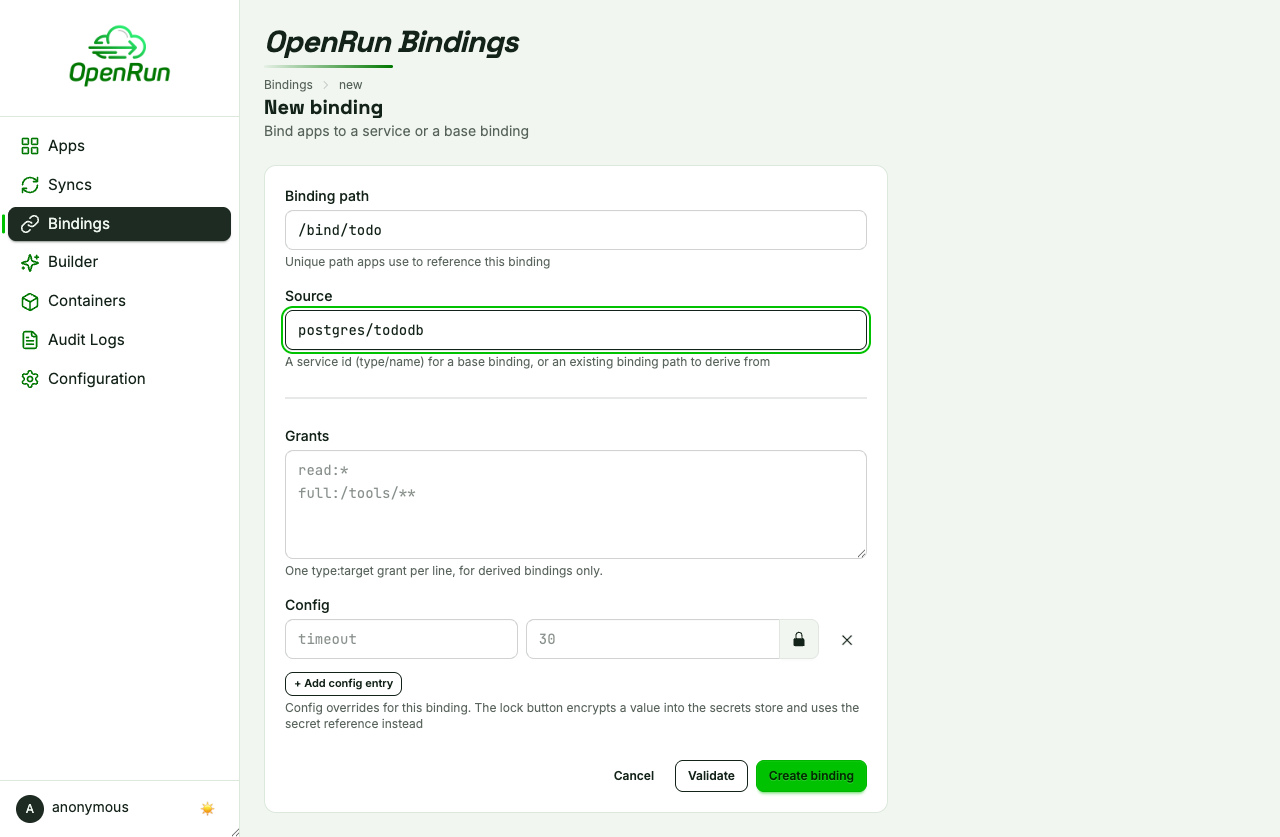Click the OpenRun cloud logo

click(x=119, y=56)
